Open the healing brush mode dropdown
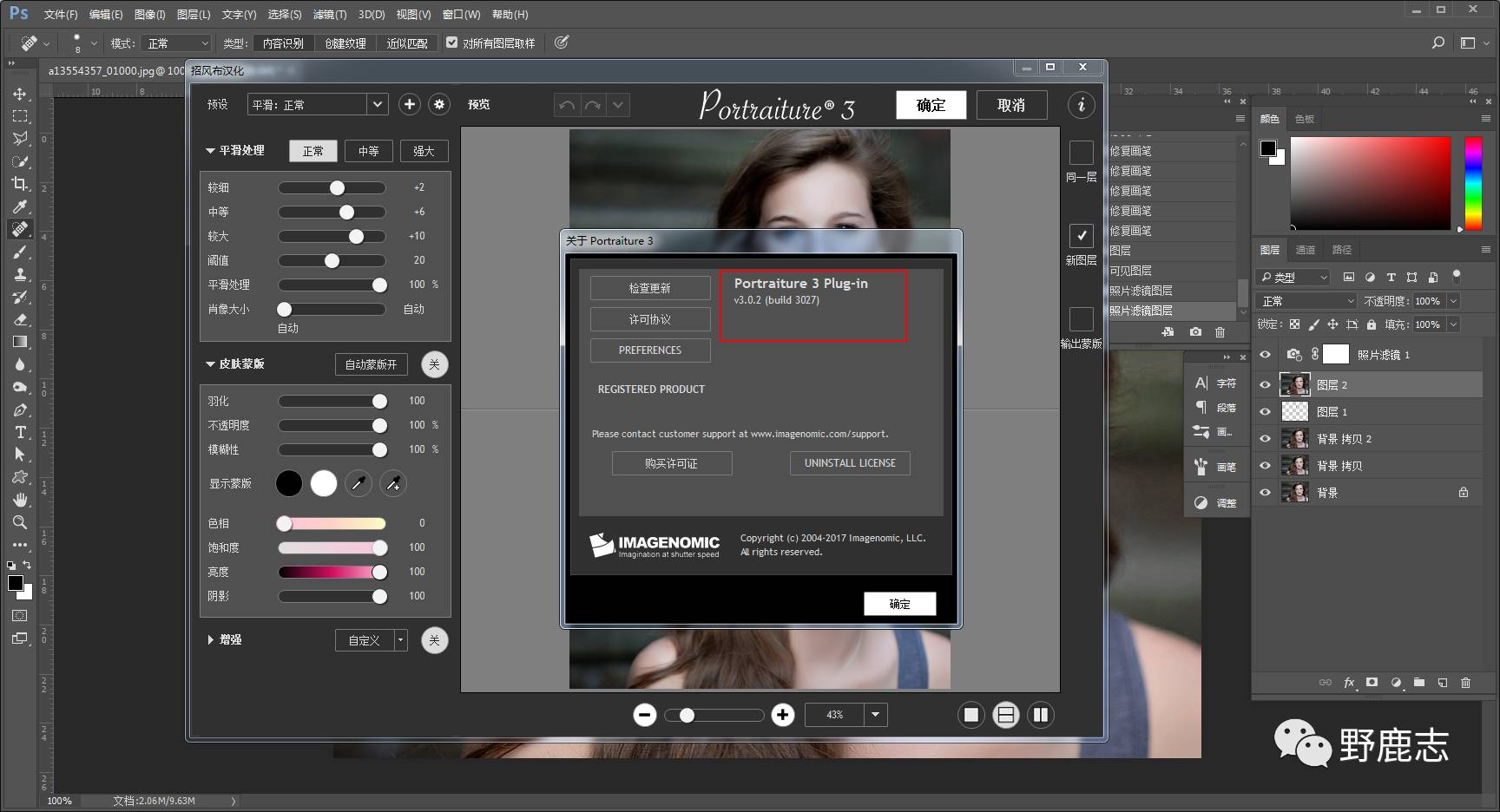This screenshot has height=812, width=1500. click(x=178, y=43)
